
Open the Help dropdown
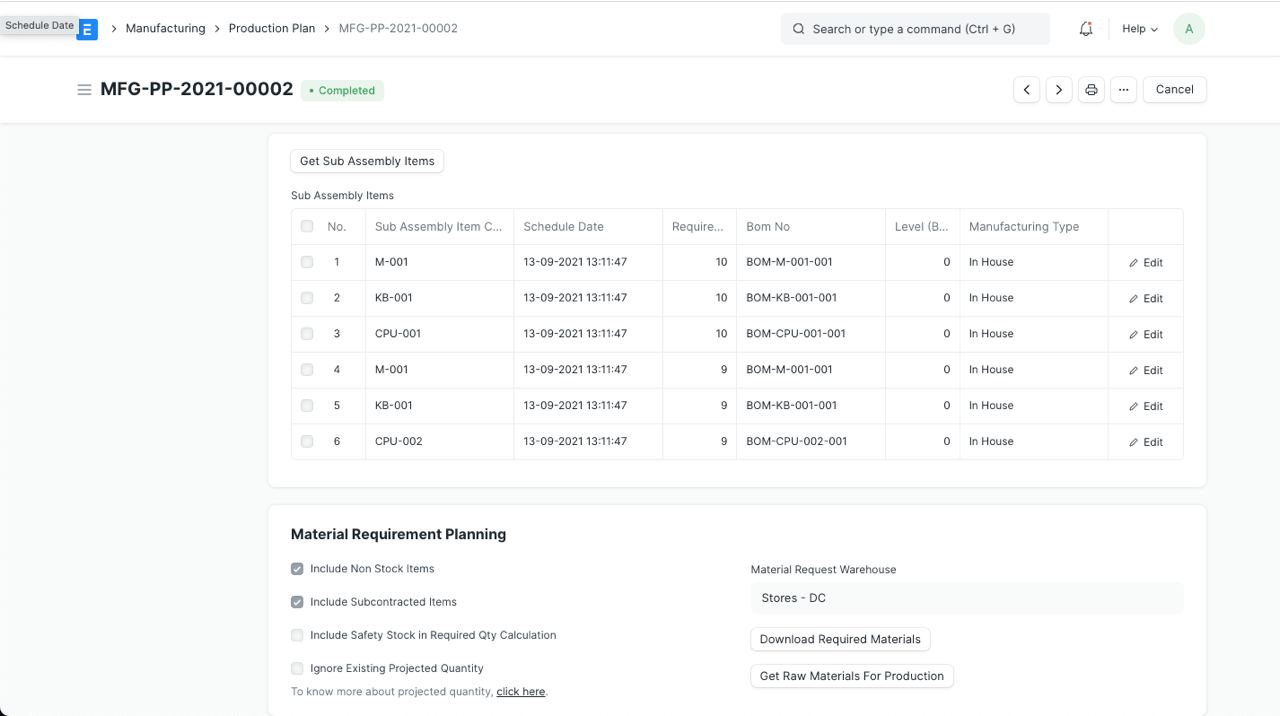click(1140, 29)
